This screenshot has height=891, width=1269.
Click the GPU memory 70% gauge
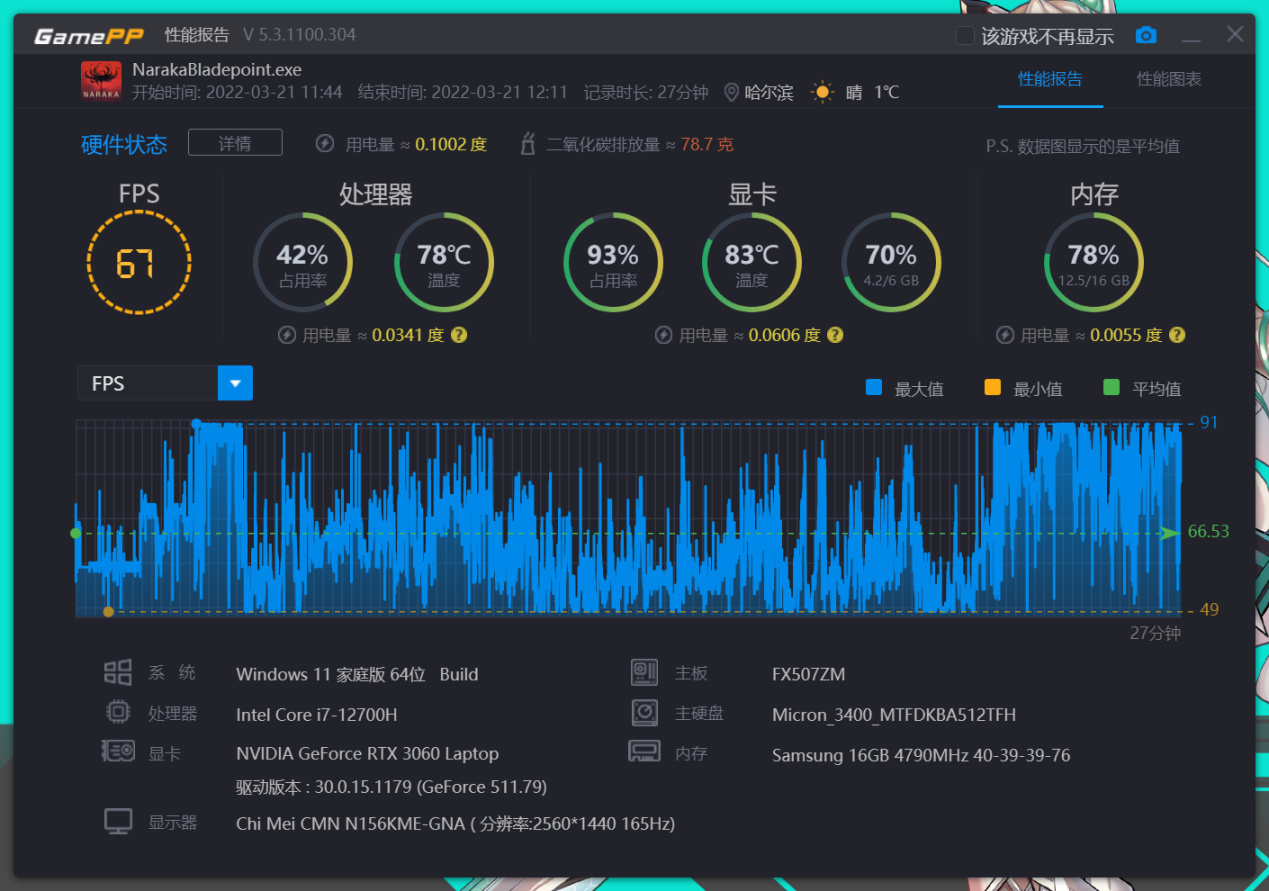coord(891,262)
